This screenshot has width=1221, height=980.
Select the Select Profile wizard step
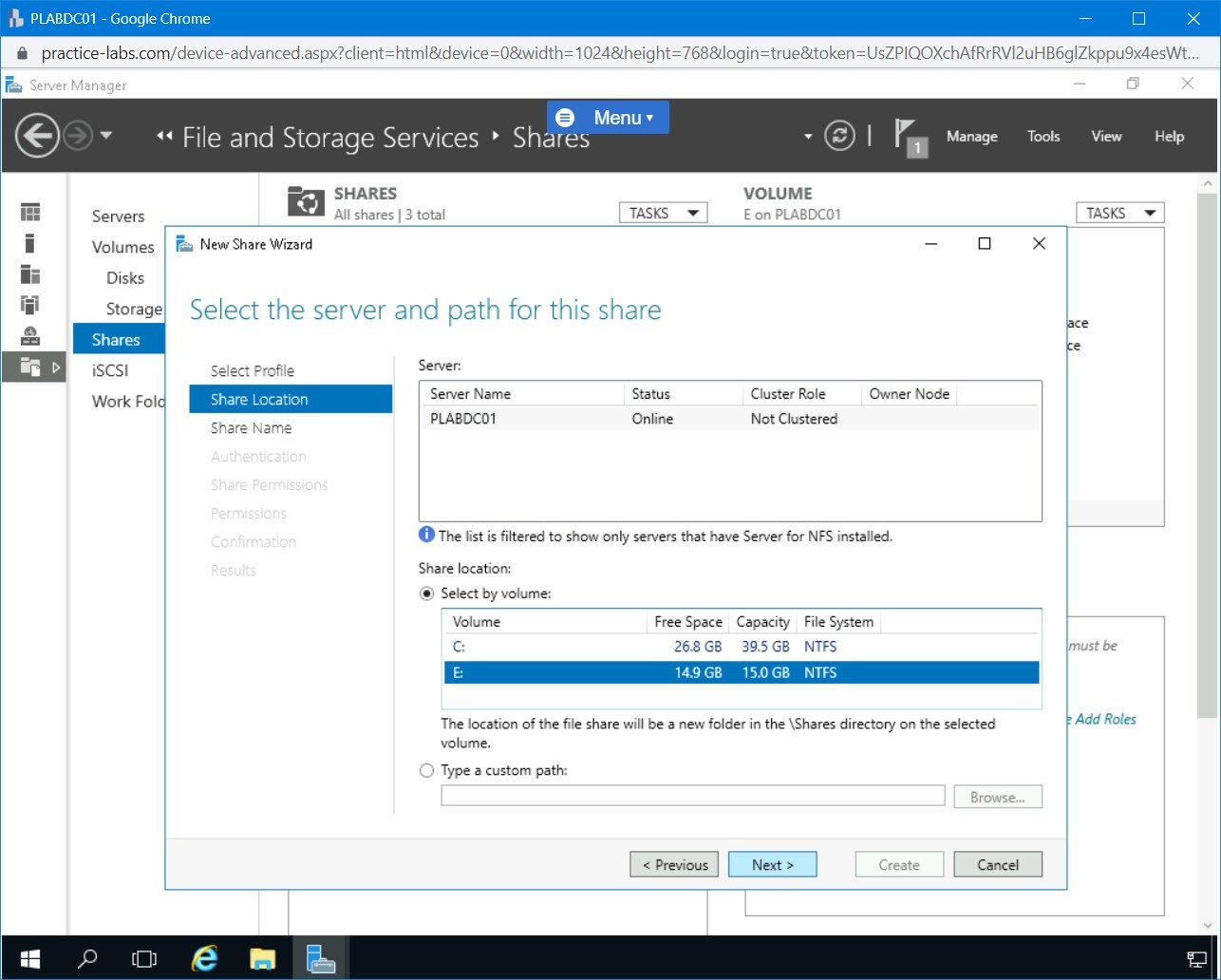point(253,370)
